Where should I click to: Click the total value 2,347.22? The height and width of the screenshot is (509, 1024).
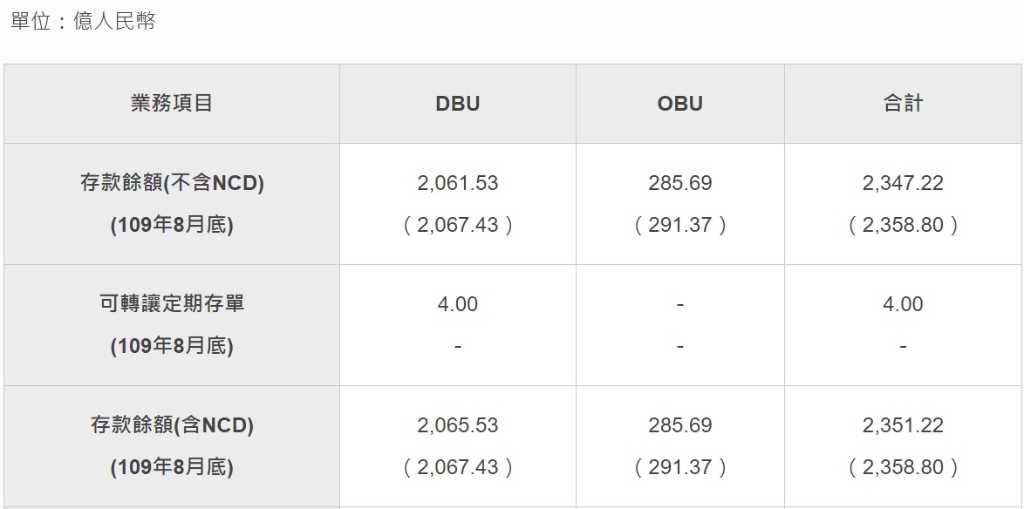tap(903, 183)
